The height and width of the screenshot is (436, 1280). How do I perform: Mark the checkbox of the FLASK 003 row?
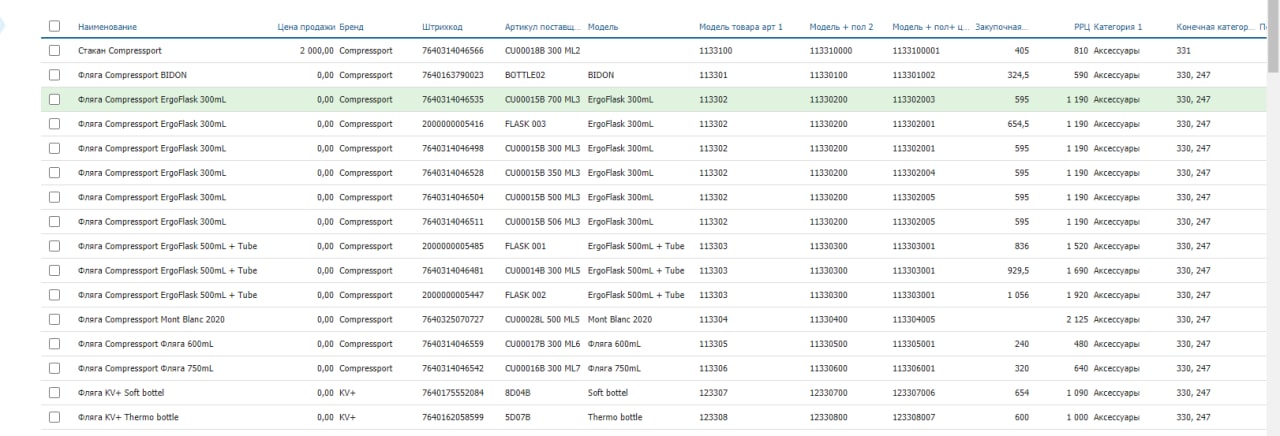pos(55,124)
